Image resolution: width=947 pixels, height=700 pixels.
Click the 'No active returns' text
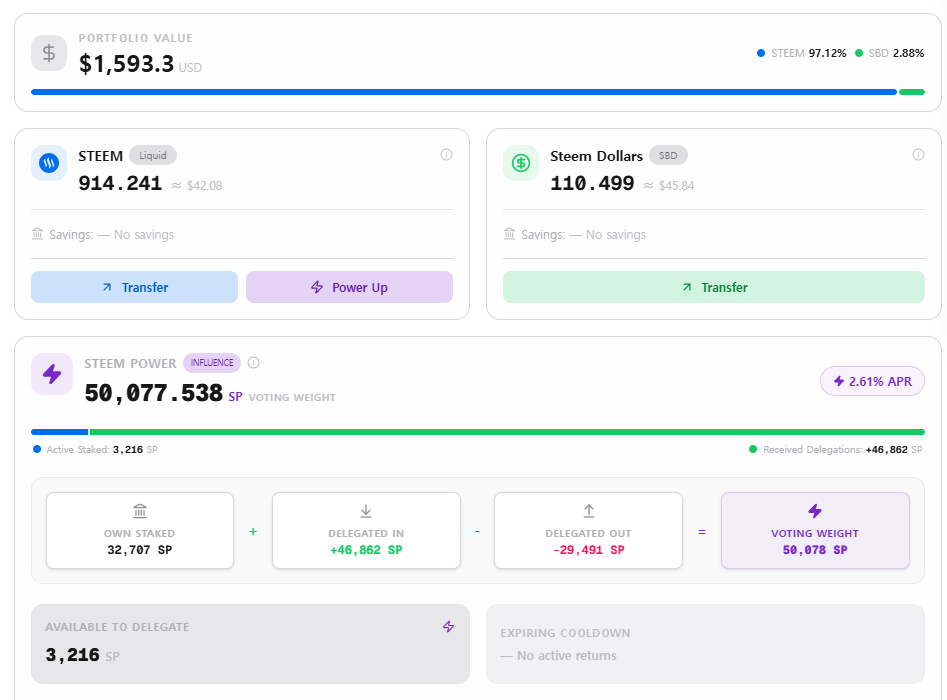click(567, 655)
